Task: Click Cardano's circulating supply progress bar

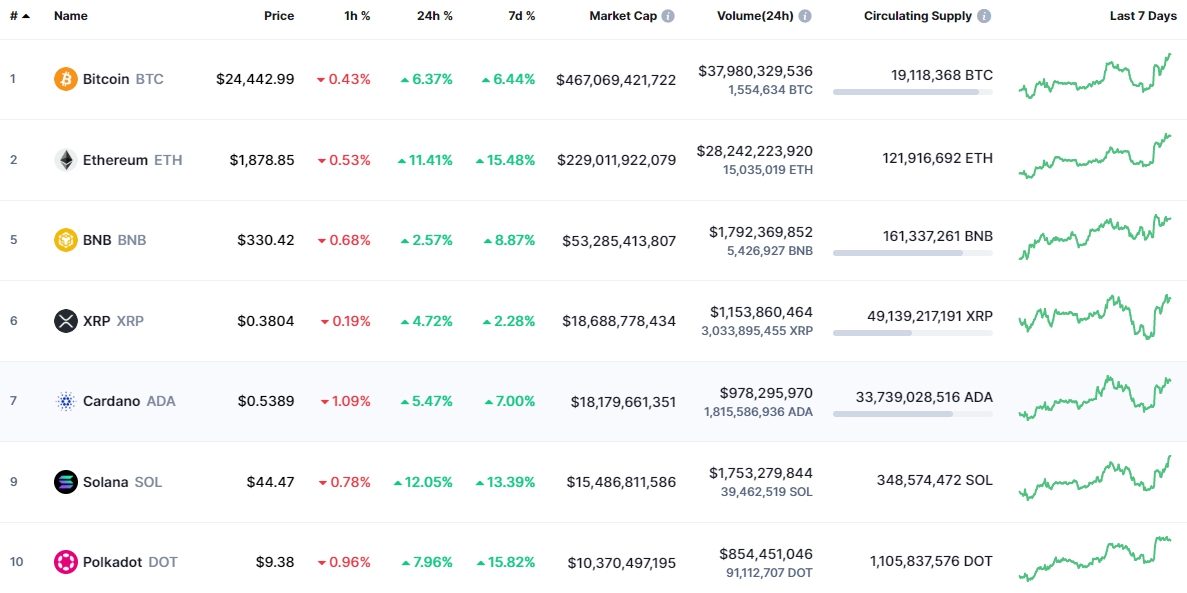Action: point(913,414)
